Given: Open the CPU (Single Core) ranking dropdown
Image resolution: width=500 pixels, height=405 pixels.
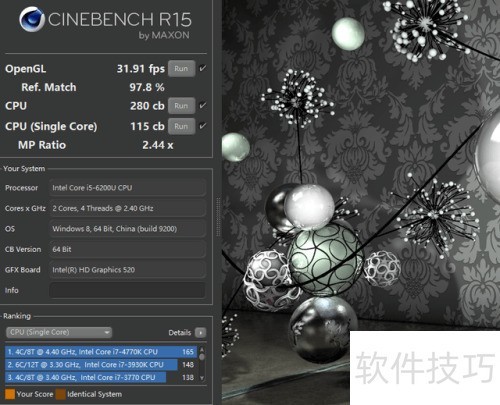Looking at the screenshot, I should pos(59,332).
